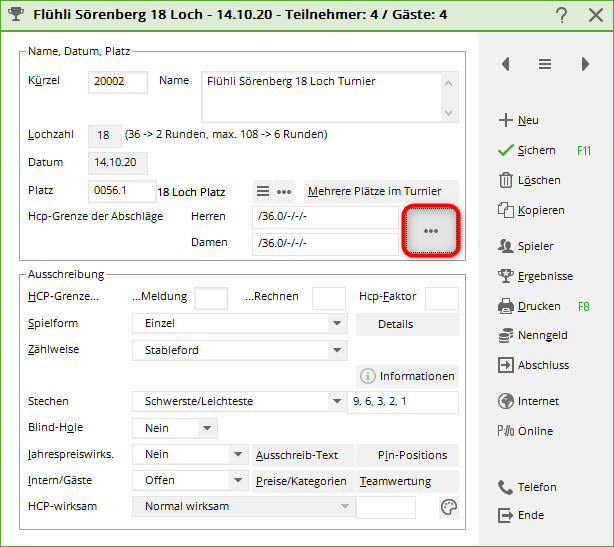Open the hamburger list menu at top
Viewport: 614px width, 547px height.
(x=545, y=64)
